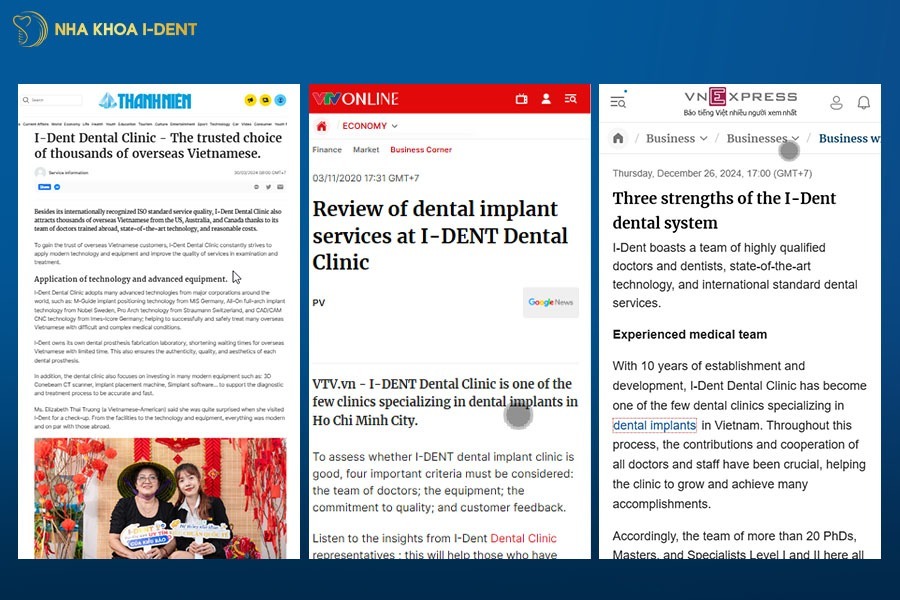Screen dimensions: 900x600
Task: Expand the Businesses breadcrumb dropdown on VnExpress
Action: click(x=763, y=138)
